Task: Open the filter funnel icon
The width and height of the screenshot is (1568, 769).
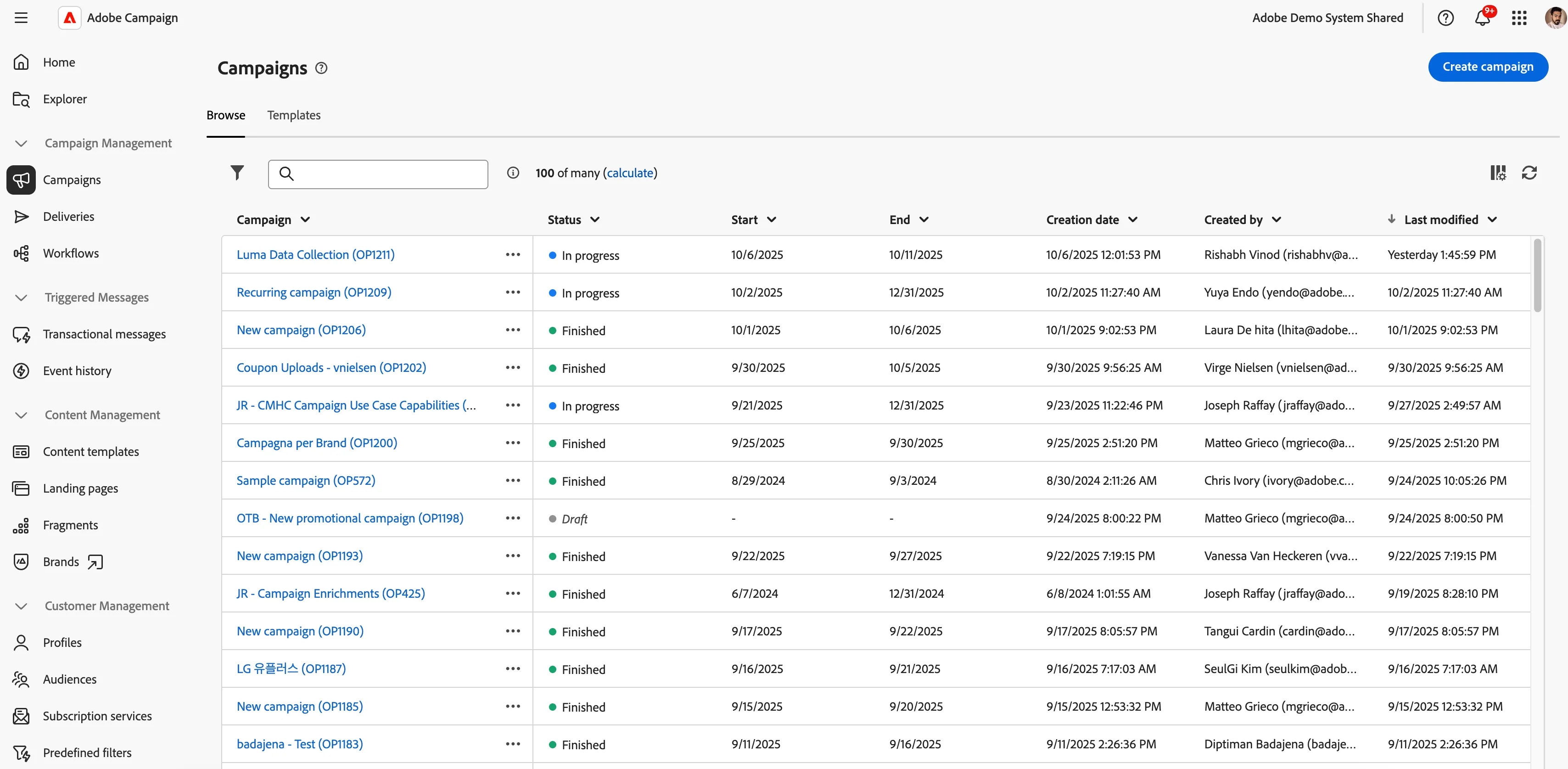Action: pos(237,173)
